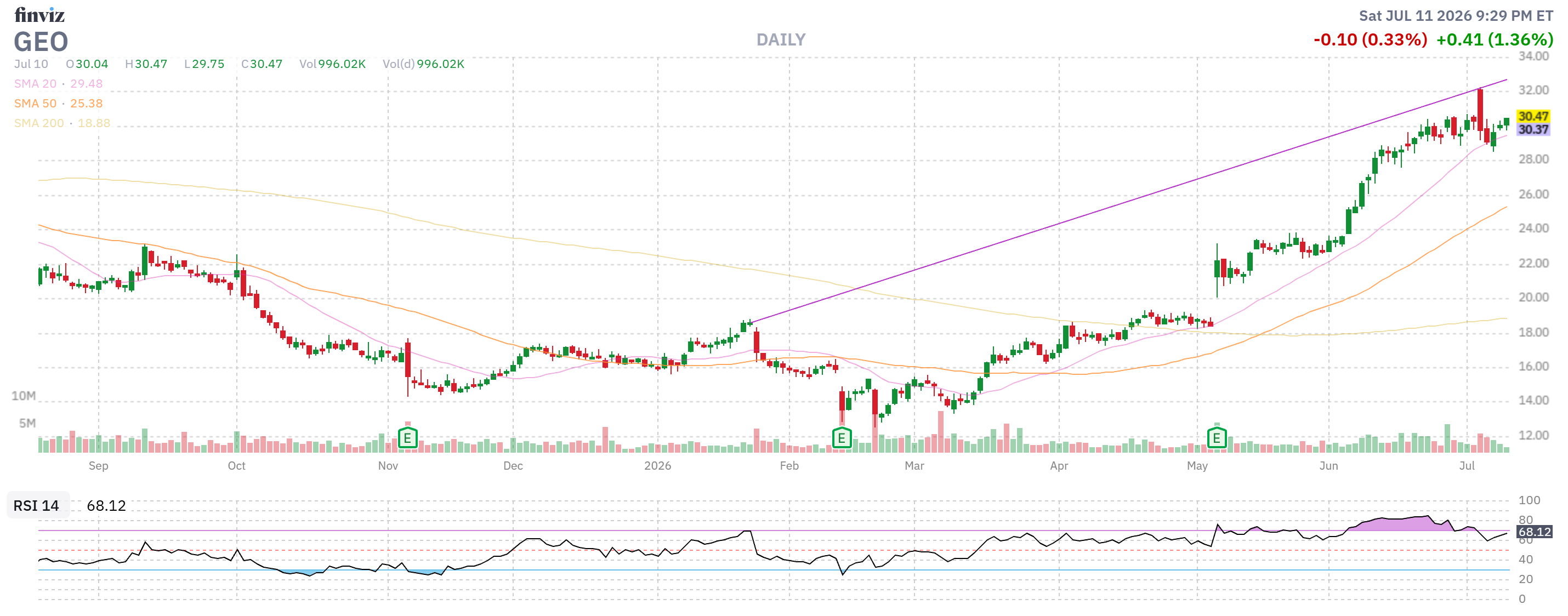Screen dimensions: 1568x616
Task: Select the SMA 200 legend label
Action: click(x=39, y=123)
